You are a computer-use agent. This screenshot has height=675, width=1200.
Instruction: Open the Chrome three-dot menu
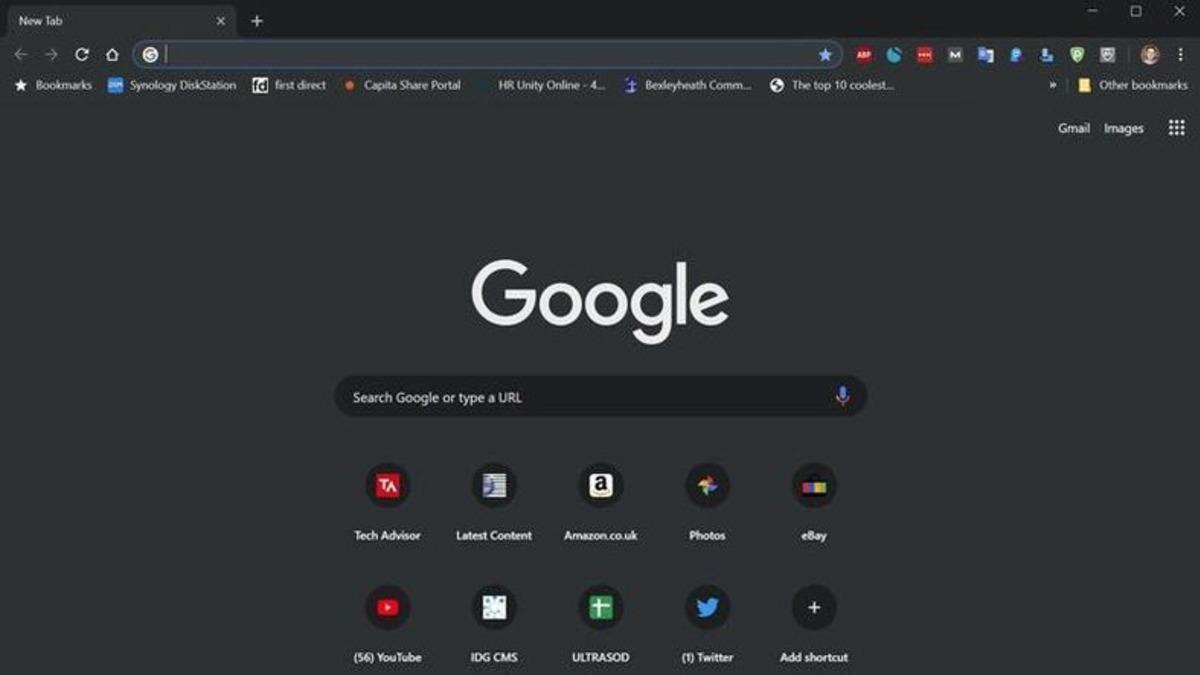[x=1180, y=55]
